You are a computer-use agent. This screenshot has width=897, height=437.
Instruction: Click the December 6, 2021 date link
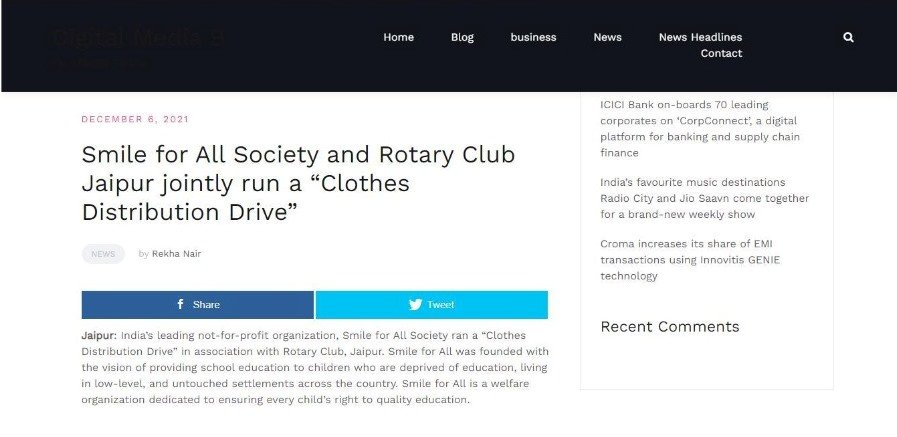pos(135,119)
